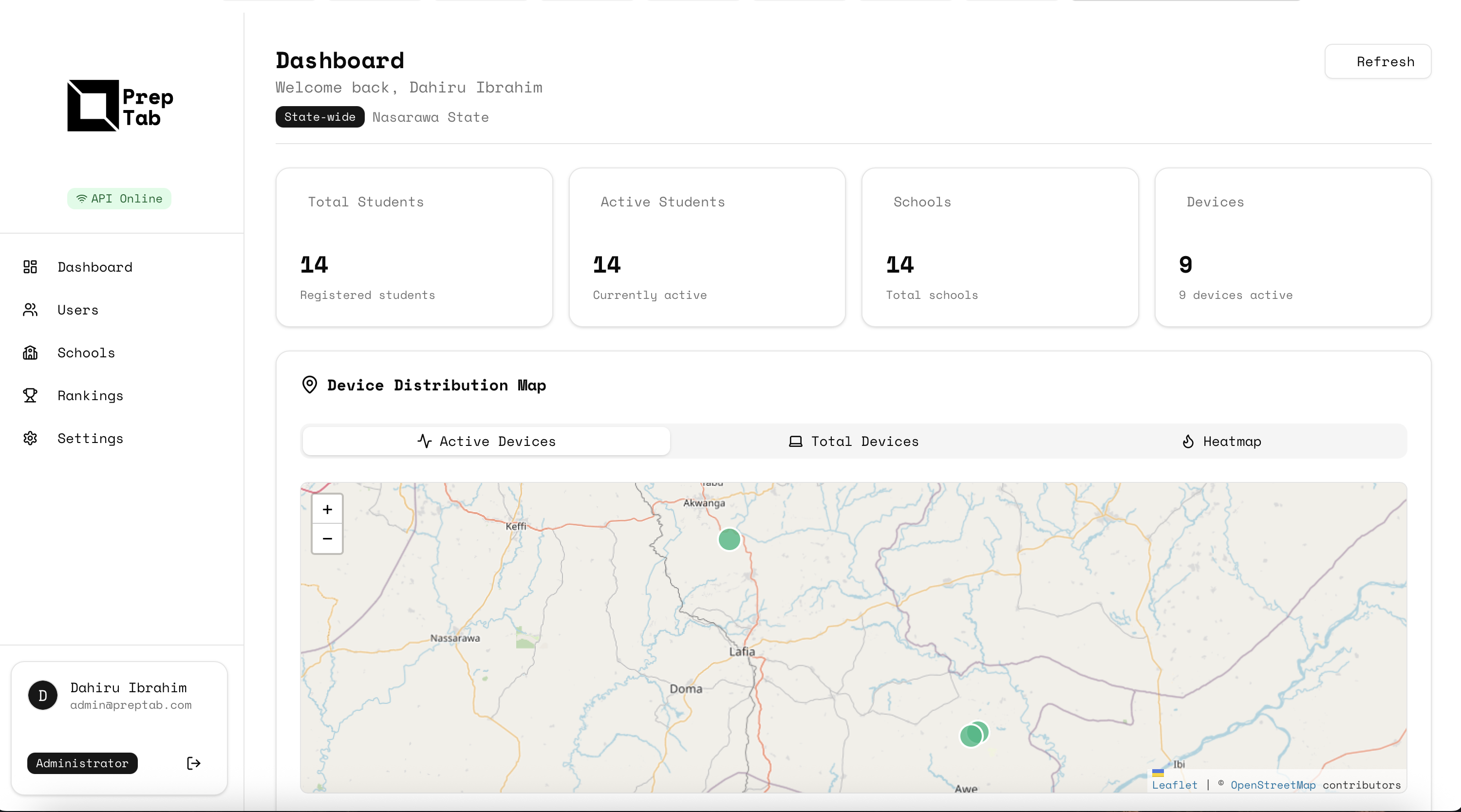
Task: Select the Active Devices tab
Action: [486, 442]
